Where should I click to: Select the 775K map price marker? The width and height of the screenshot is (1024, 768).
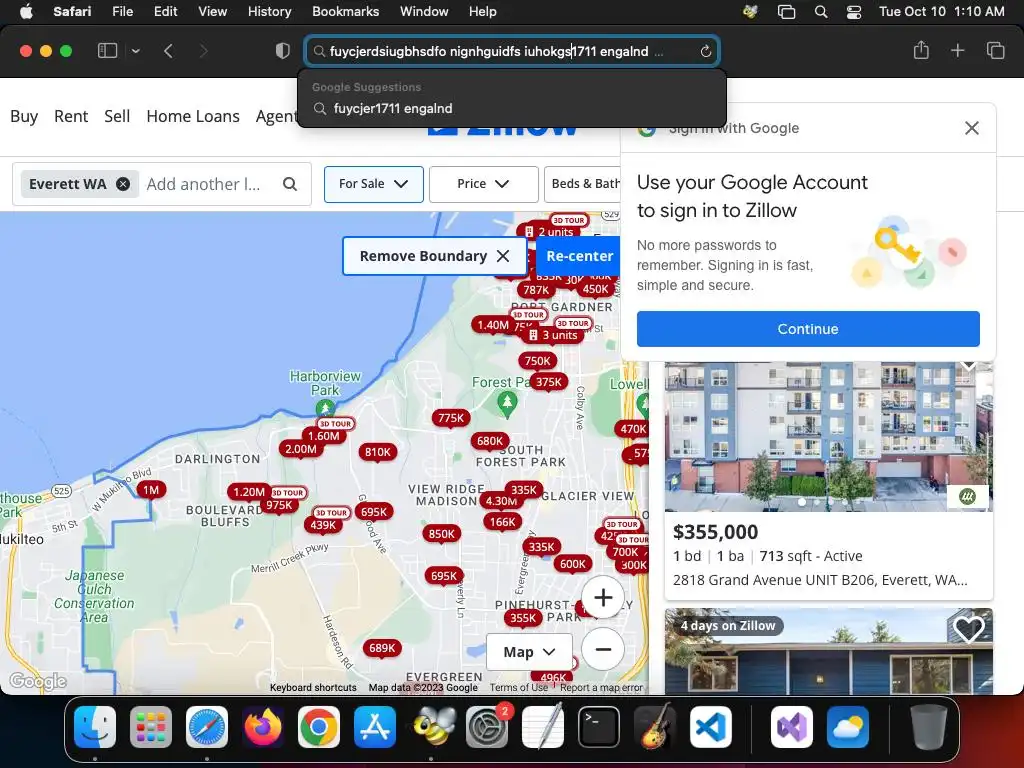(451, 417)
